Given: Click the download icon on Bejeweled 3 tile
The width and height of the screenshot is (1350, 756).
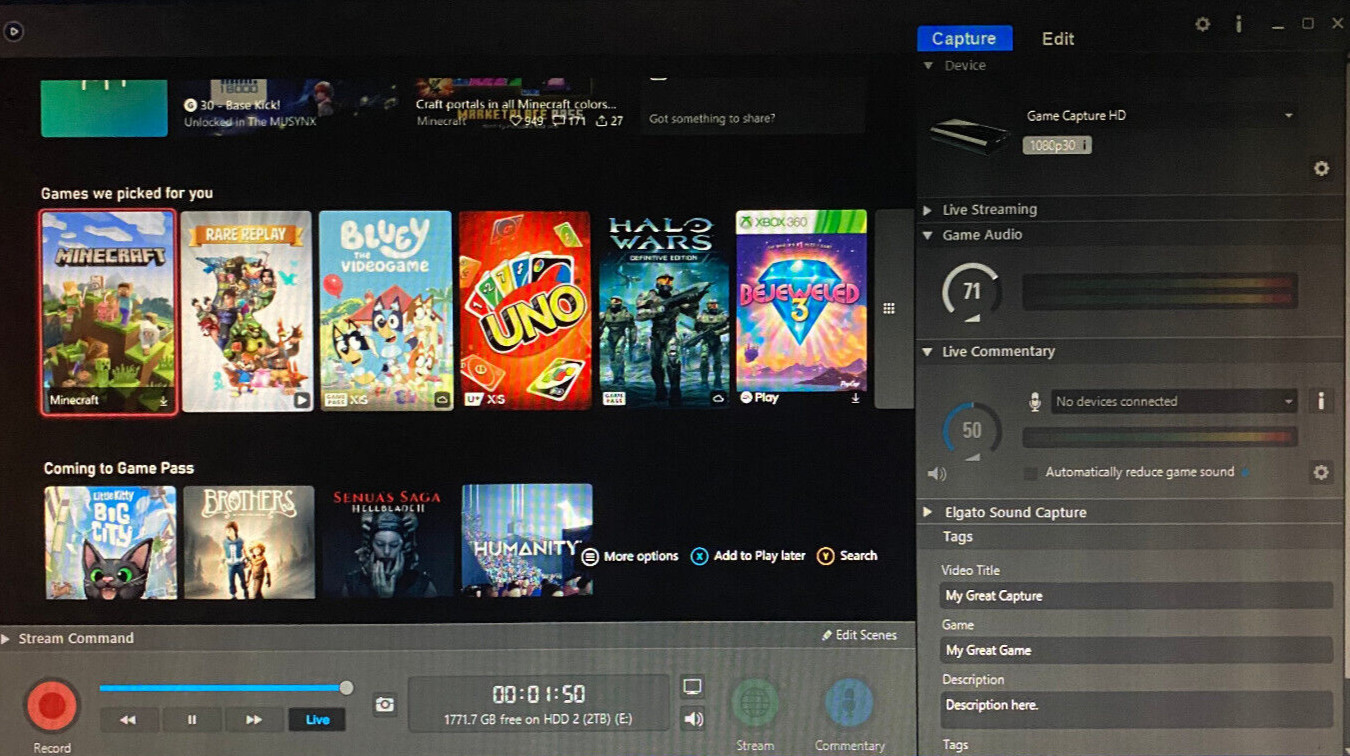Looking at the screenshot, I should (855, 398).
